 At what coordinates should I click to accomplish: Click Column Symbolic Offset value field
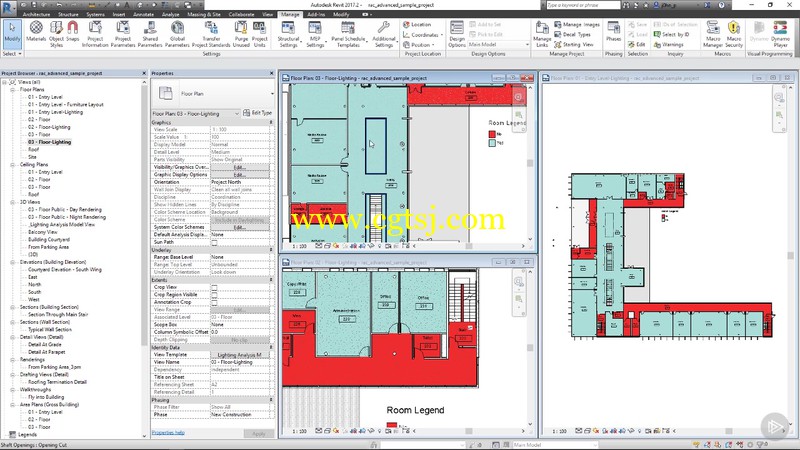240,332
